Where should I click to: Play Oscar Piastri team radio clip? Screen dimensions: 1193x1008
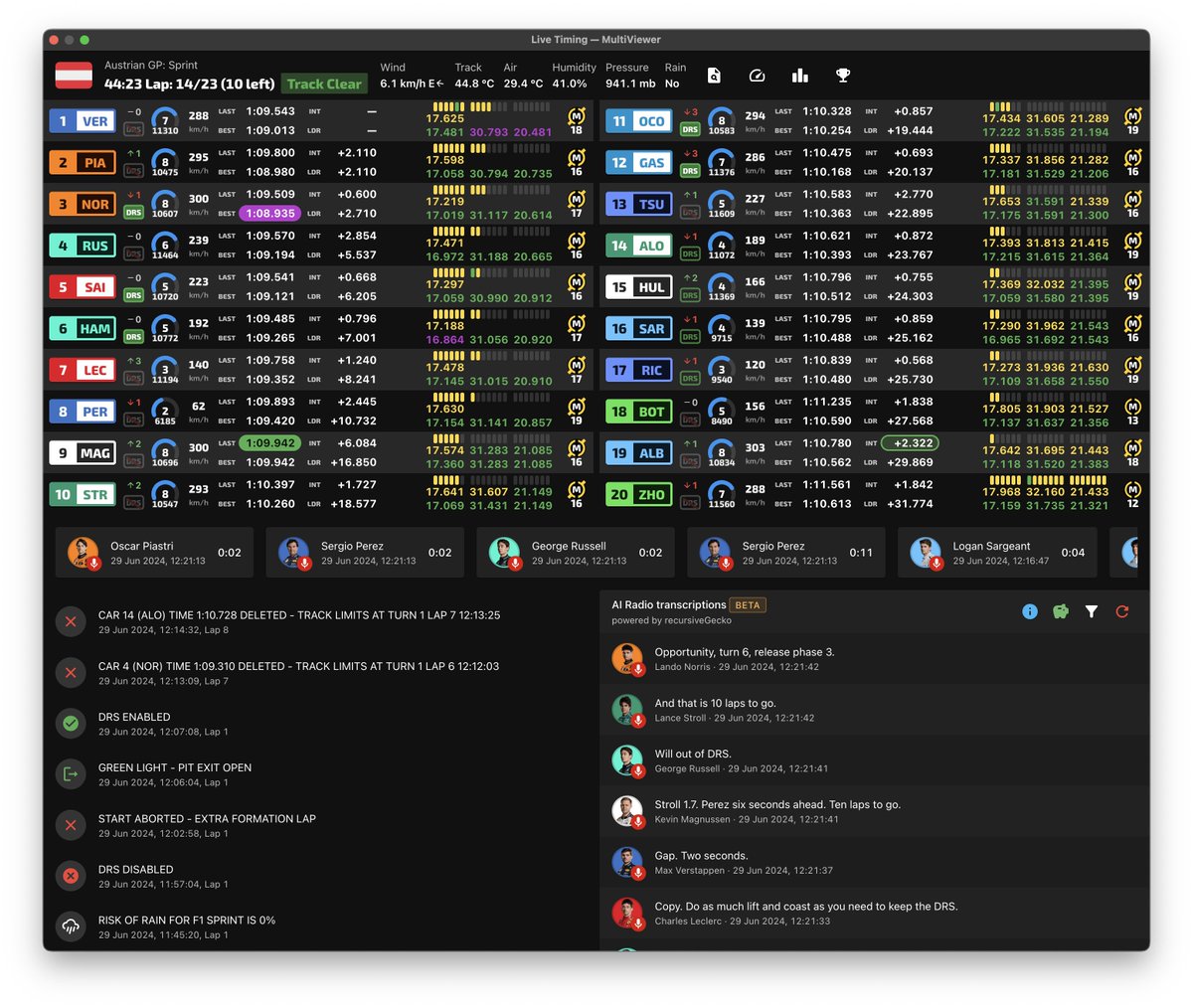pyautogui.click(x=154, y=553)
